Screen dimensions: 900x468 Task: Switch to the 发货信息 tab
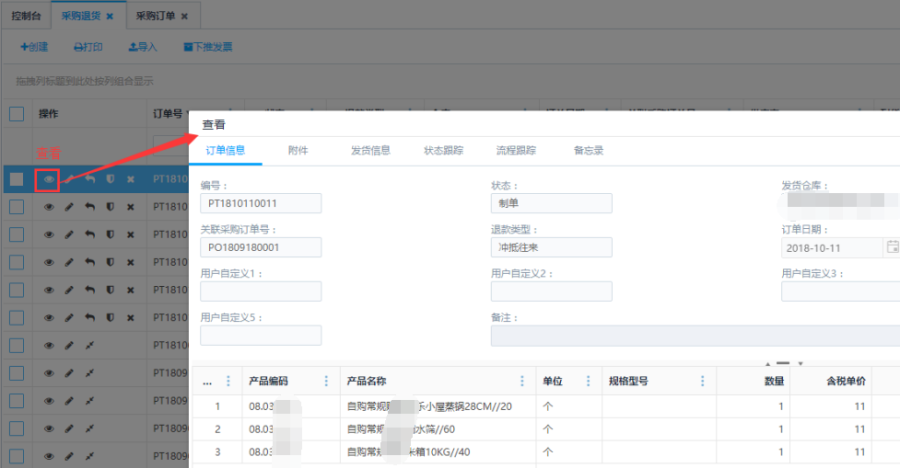click(x=370, y=151)
